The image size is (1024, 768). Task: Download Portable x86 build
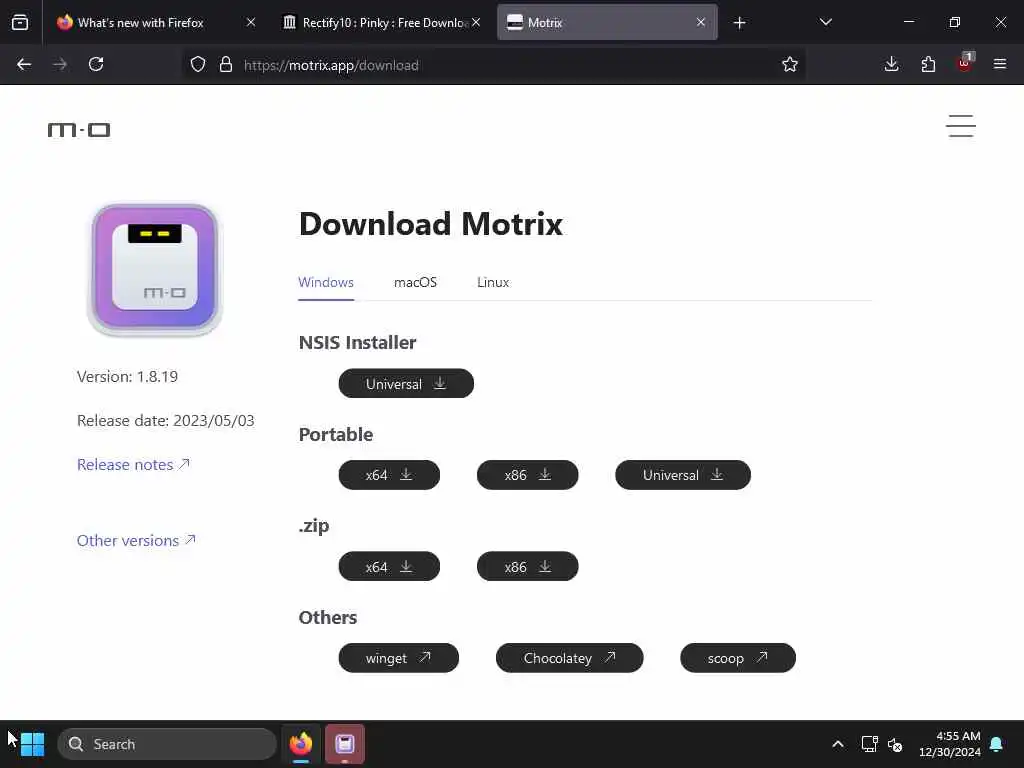coord(528,475)
